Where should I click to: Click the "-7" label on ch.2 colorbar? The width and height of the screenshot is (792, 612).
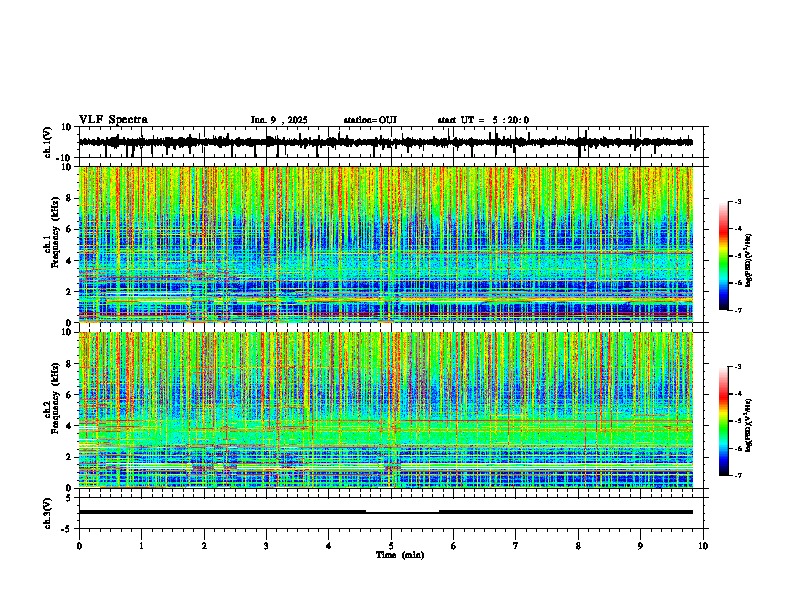[738, 476]
